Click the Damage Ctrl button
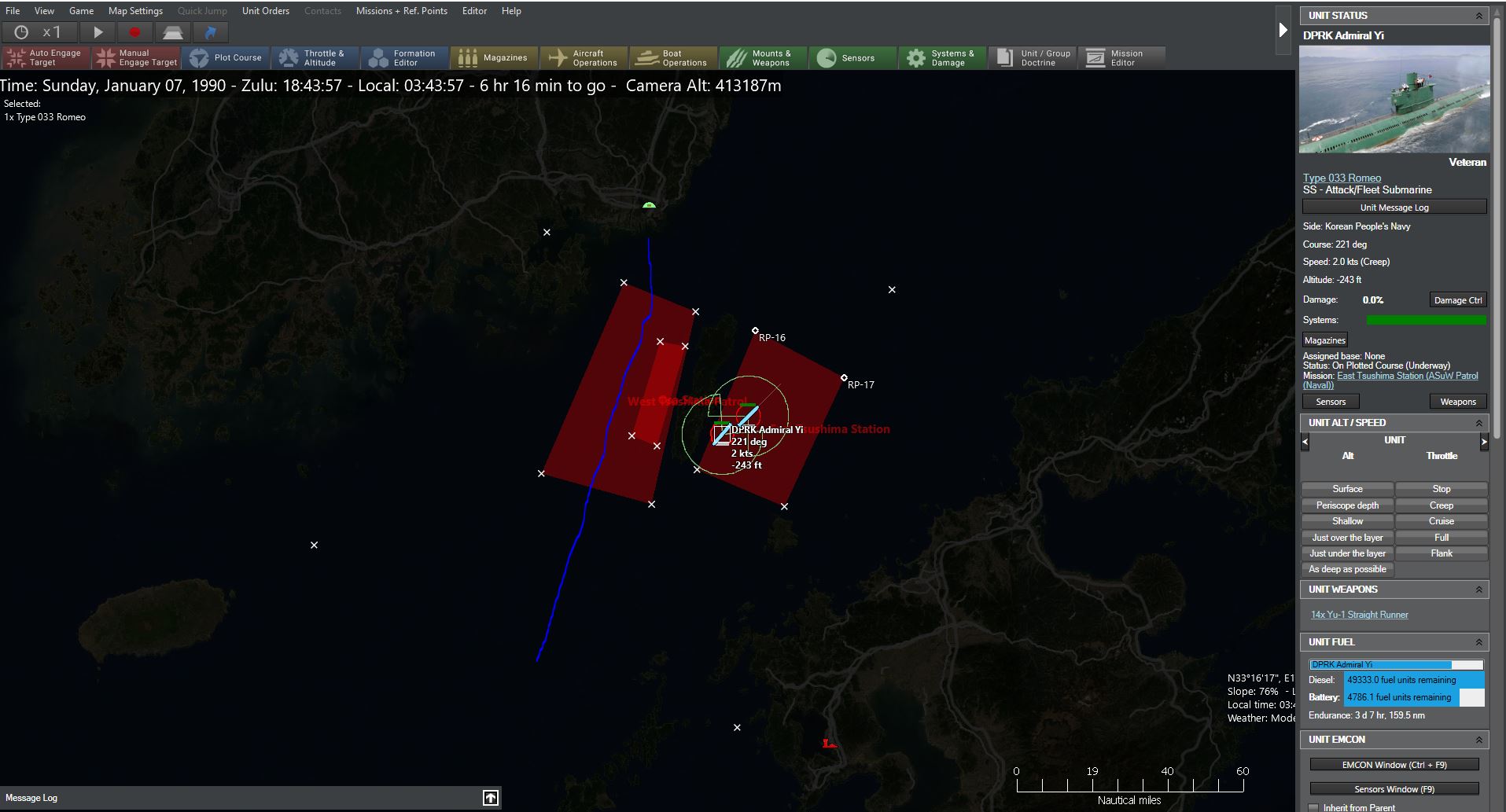Screen dimensions: 1506x812 tap(1458, 300)
